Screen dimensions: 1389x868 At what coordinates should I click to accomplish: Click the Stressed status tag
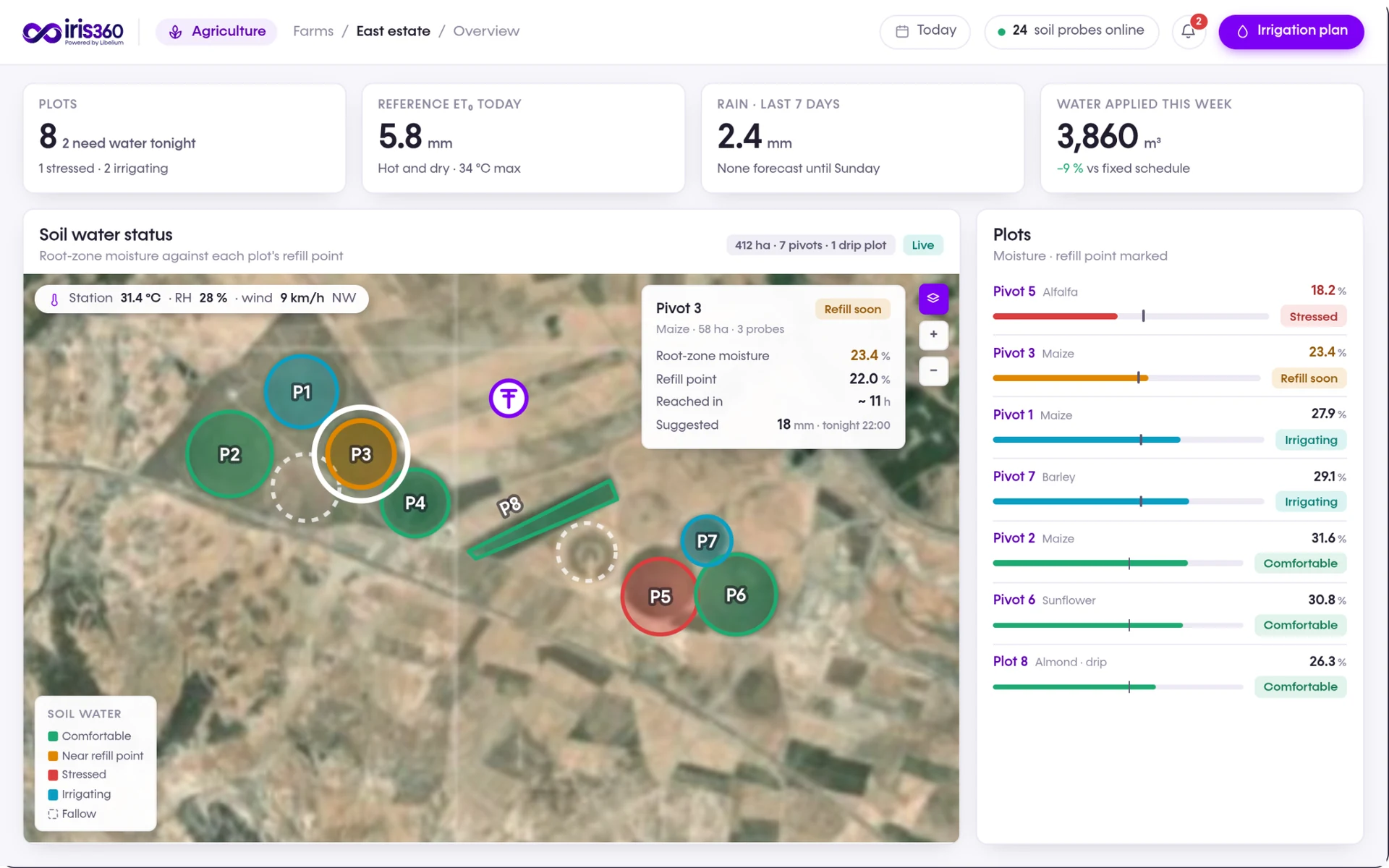coord(1313,316)
